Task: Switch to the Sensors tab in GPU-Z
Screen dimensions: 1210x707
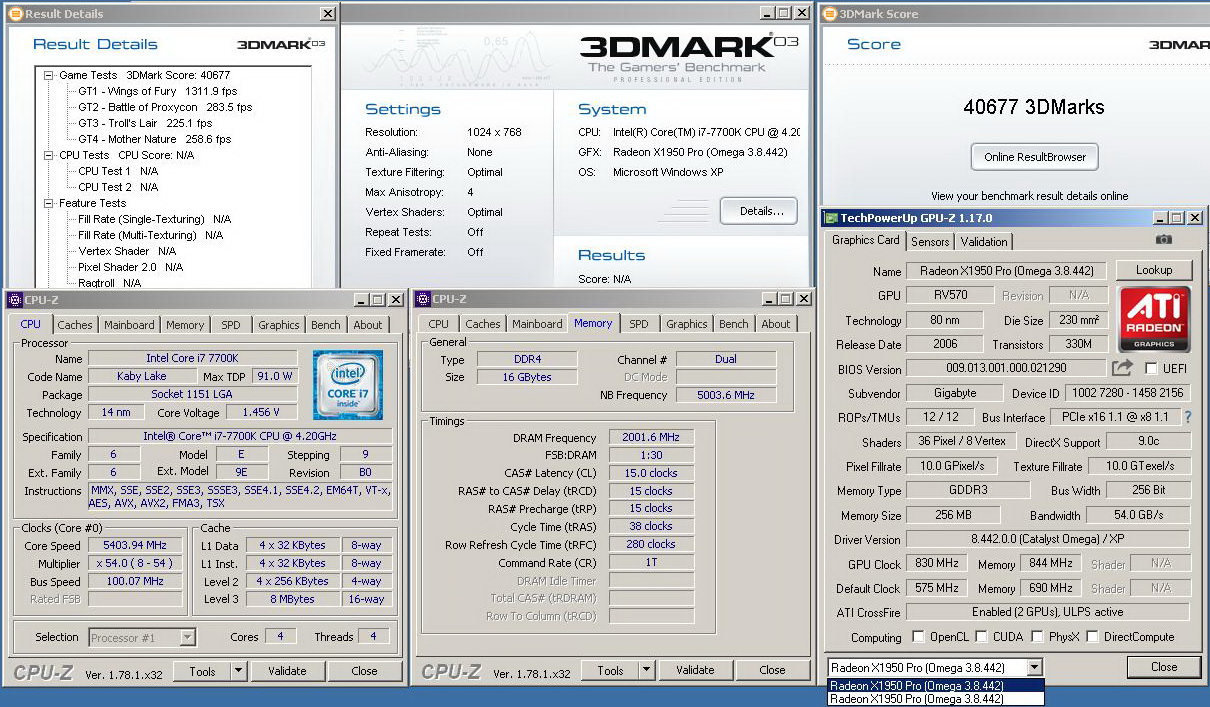Action: (930, 241)
